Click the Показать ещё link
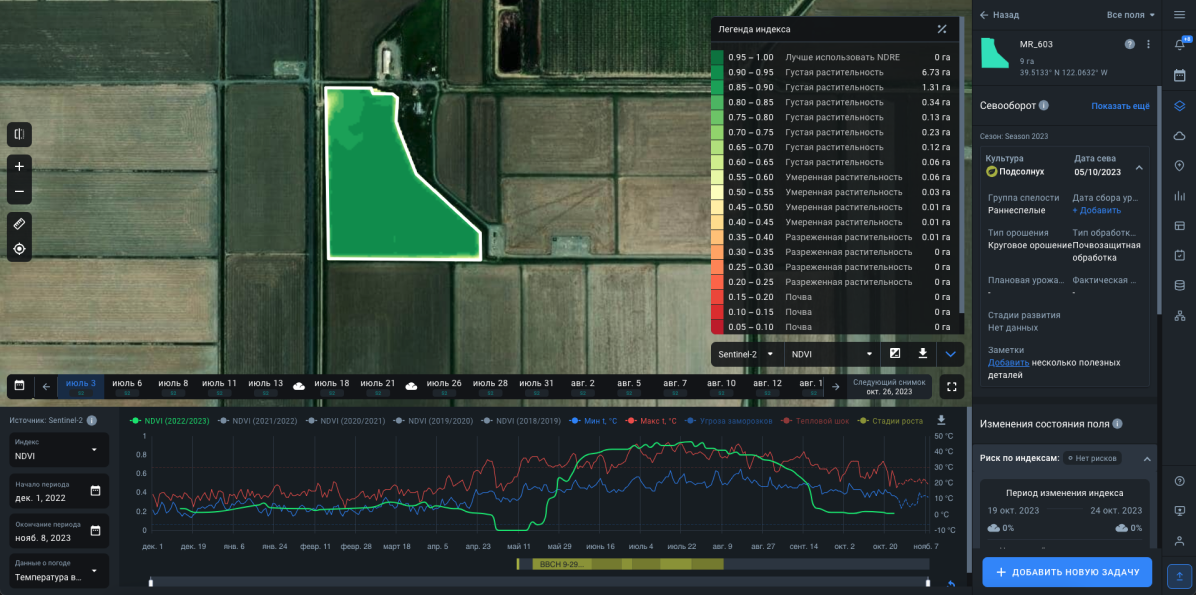 [x=1120, y=106]
